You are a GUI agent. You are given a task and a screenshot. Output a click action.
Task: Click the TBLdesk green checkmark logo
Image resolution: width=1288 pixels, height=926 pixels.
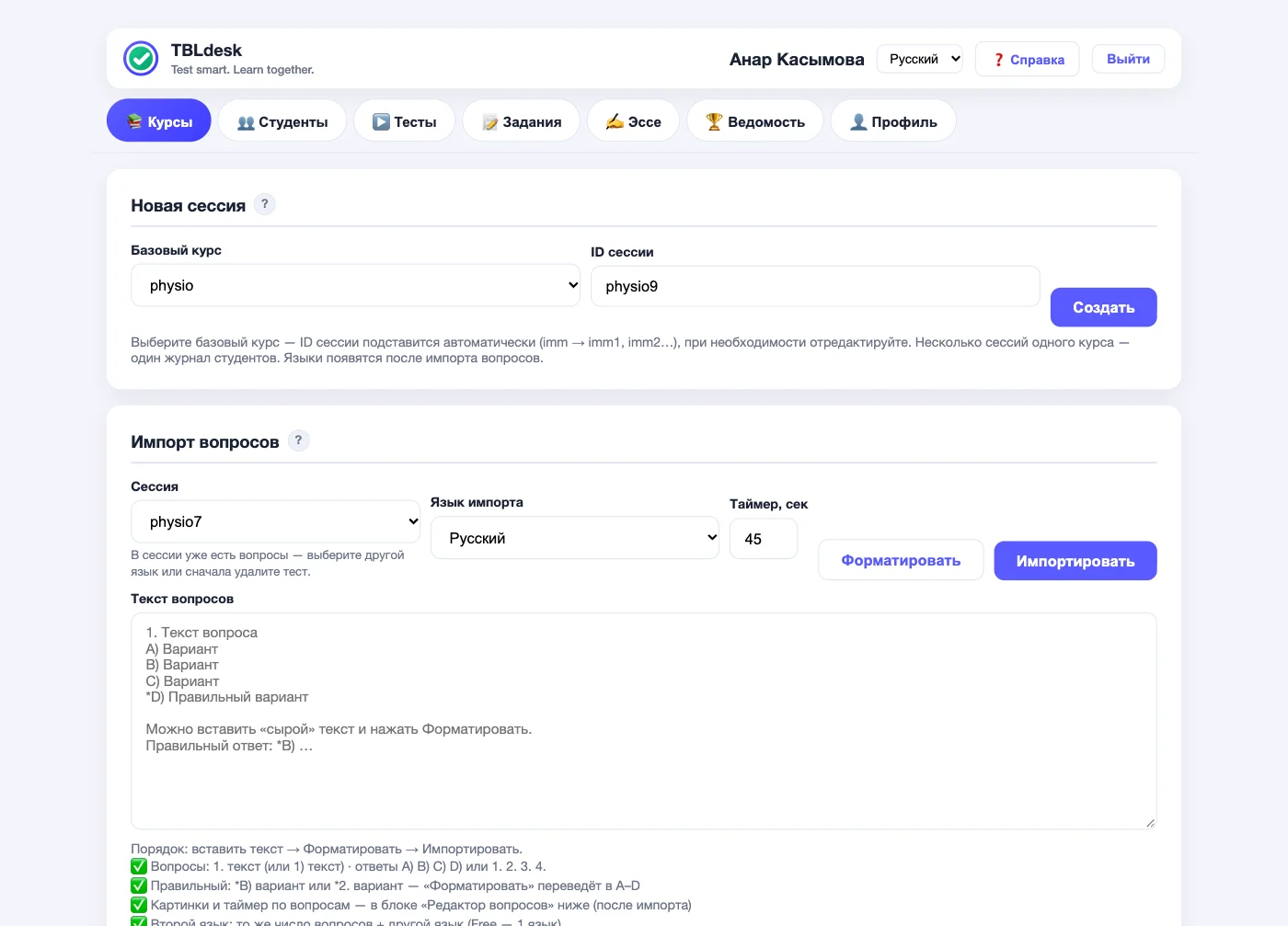(x=141, y=58)
